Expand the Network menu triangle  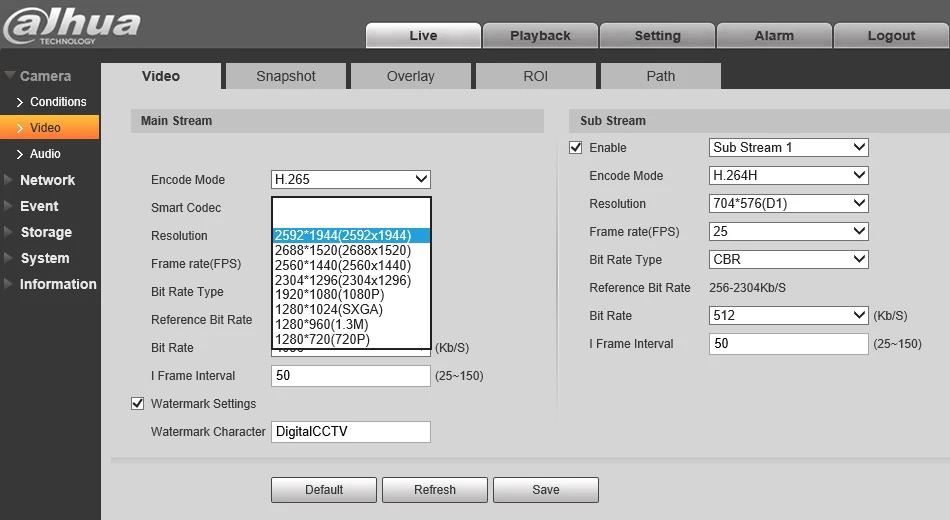click(8, 180)
